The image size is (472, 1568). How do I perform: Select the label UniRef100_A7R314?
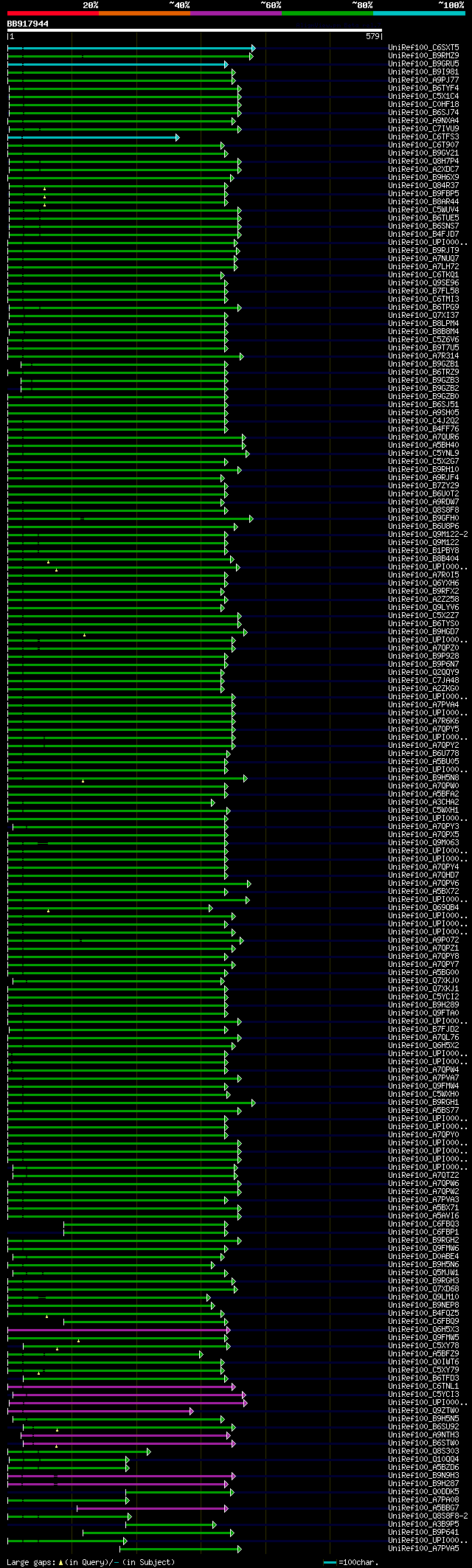[423, 355]
